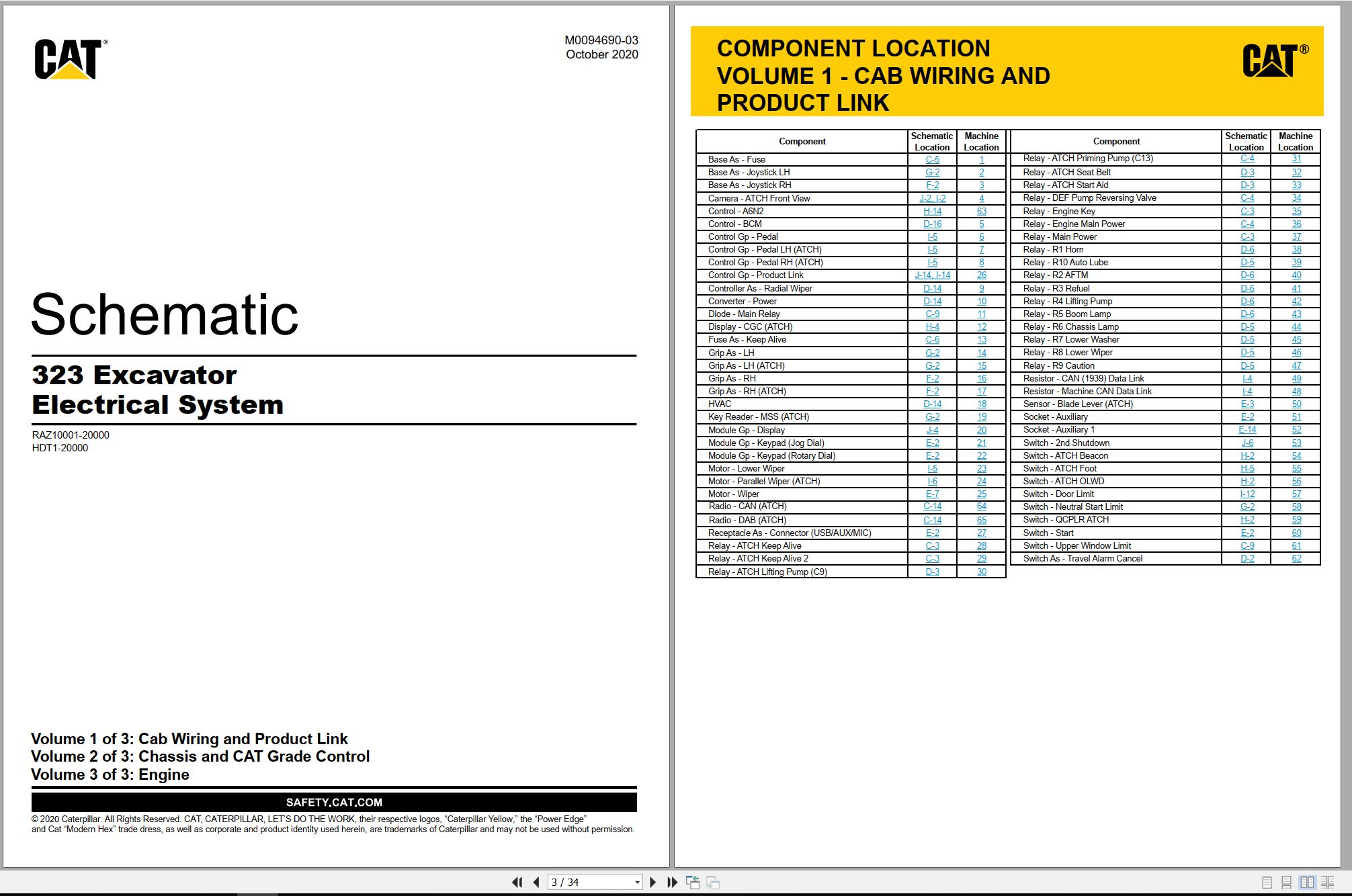Click machine location 63 for Control - A6N2
The width and height of the screenshot is (1352, 896).
(x=981, y=211)
